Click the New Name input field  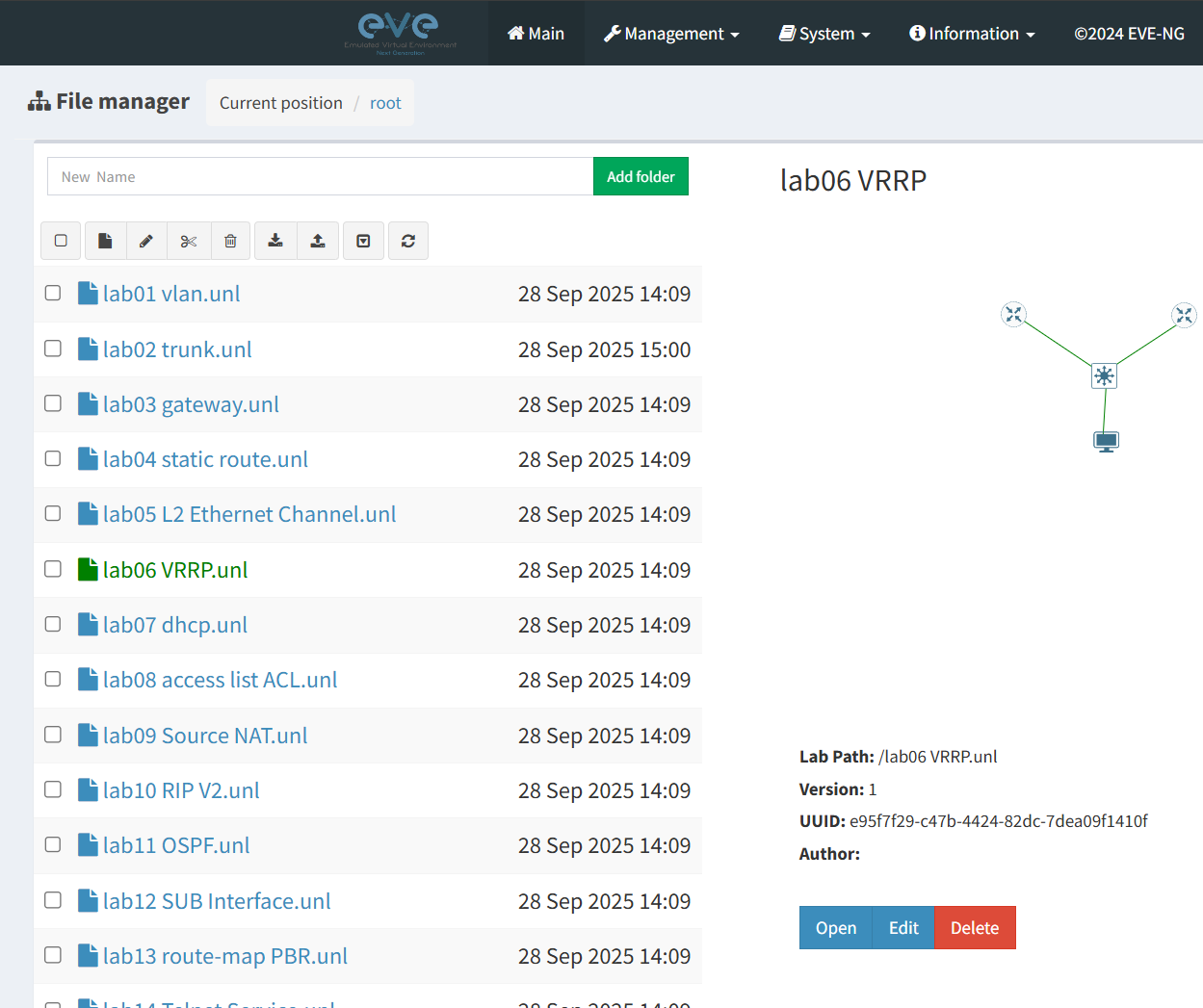click(x=320, y=176)
